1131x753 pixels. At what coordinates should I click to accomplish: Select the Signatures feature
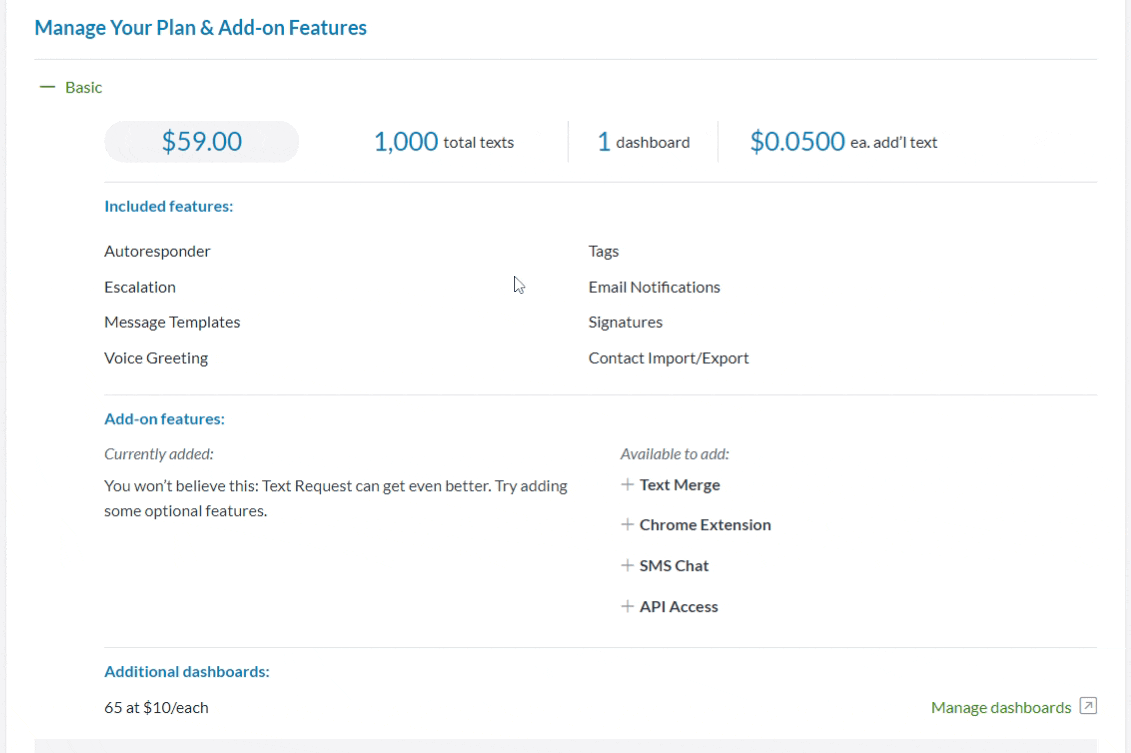click(x=625, y=322)
